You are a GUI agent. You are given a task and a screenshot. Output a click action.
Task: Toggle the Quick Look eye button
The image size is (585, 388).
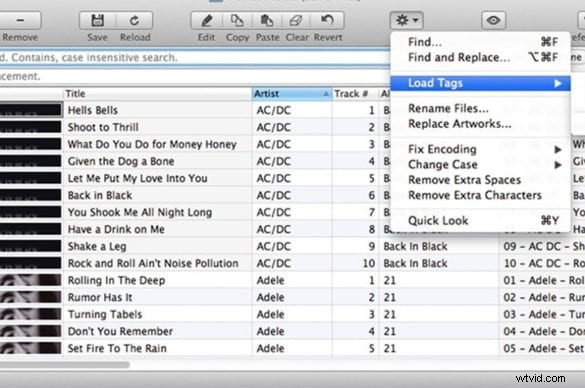click(494, 20)
